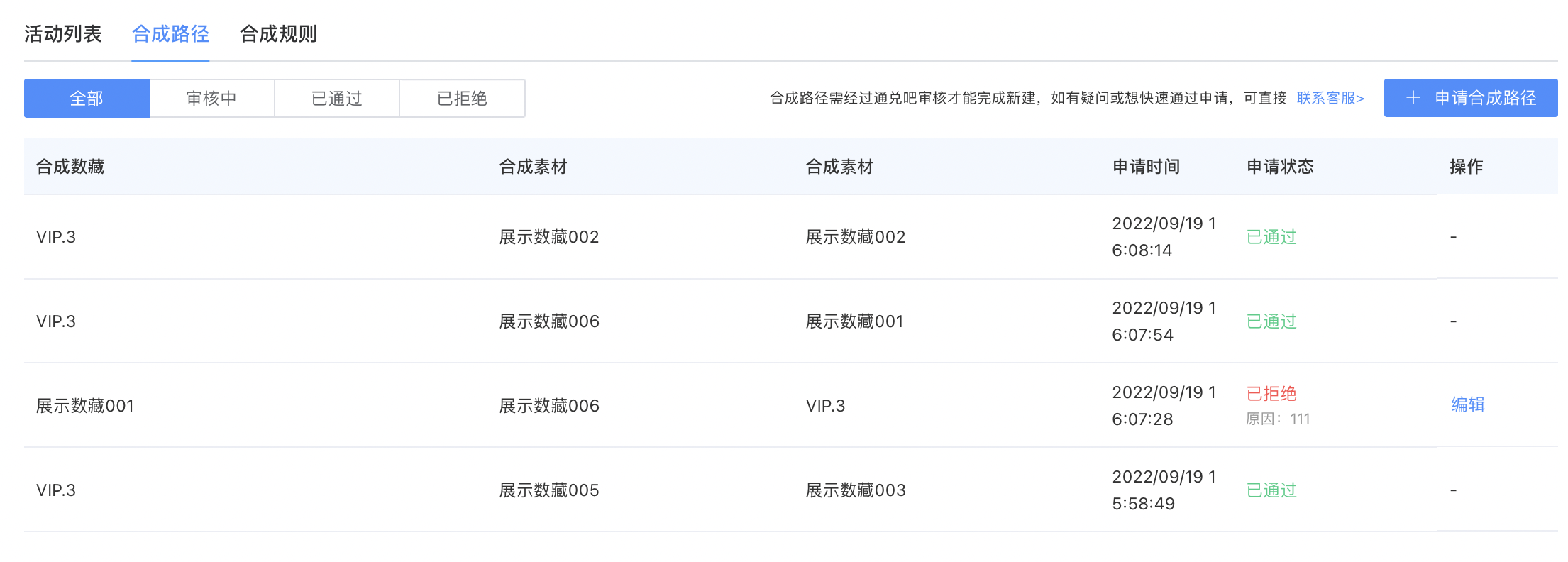Image resolution: width=1568 pixels, height=562 pixels.
Task: Click the 合成数藏 column header
Action: click(70, 167)
